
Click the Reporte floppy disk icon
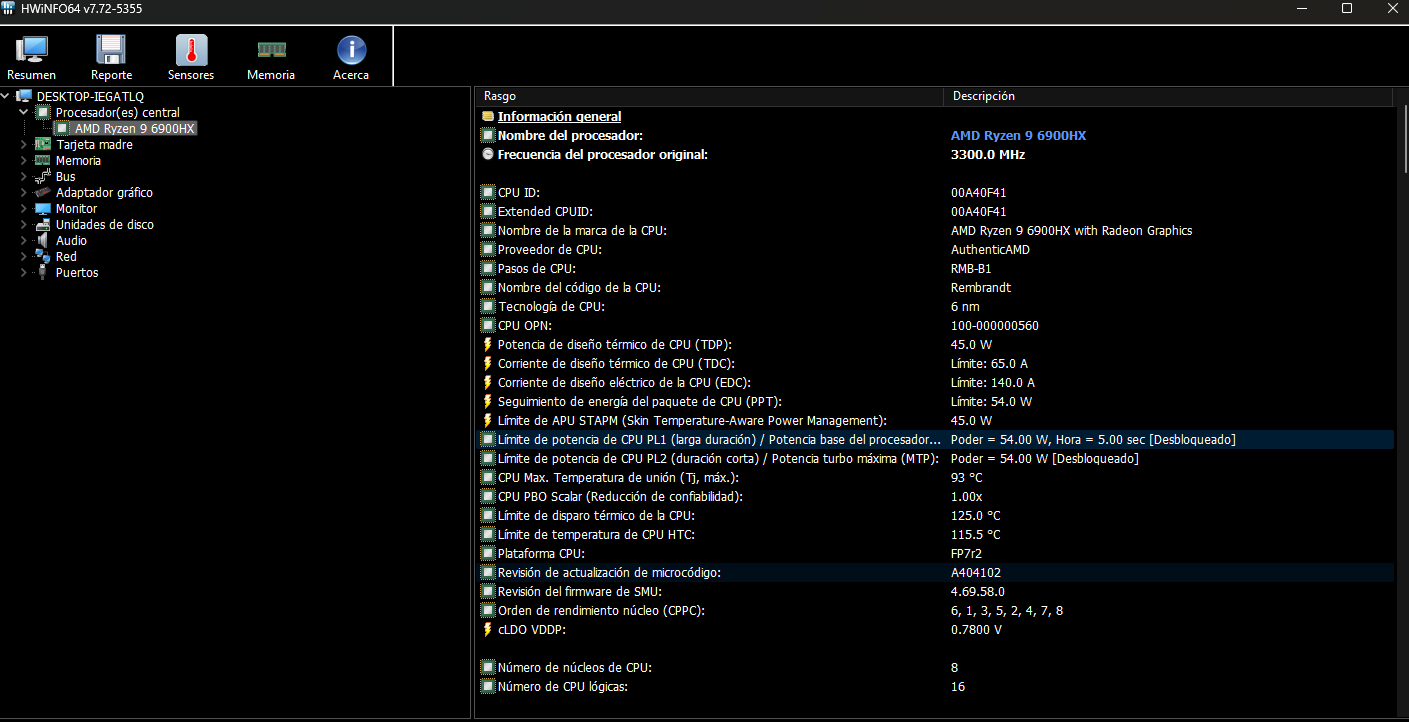[x=111, y=49]
